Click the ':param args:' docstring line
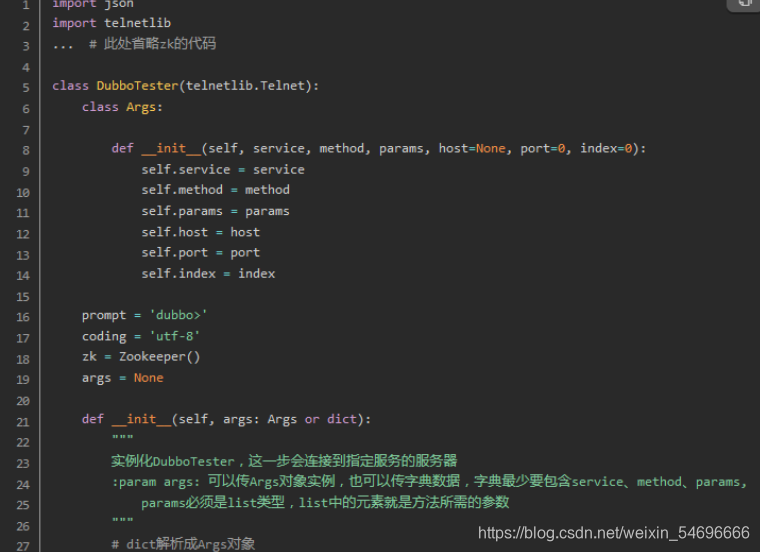760x552 pixels. 429,481
